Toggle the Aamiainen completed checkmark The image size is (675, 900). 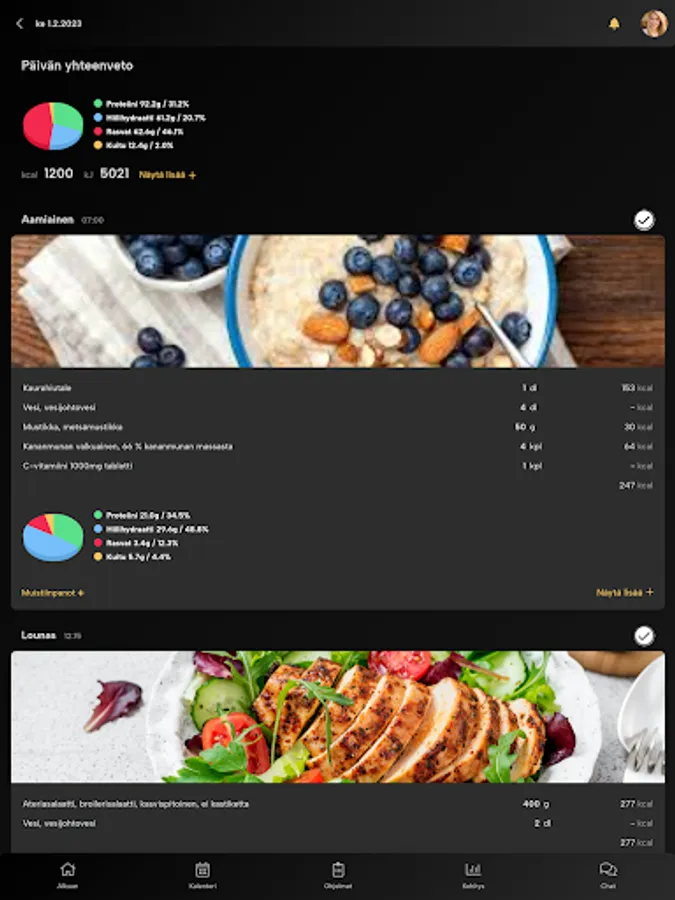pyautogui.click(x=644, y=220)
